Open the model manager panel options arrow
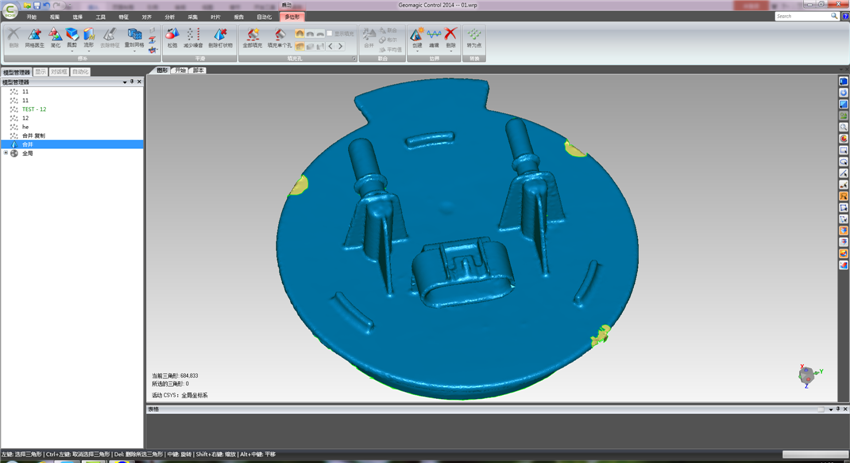This screenshot has height=463, width=850. [x=124, y=82]
